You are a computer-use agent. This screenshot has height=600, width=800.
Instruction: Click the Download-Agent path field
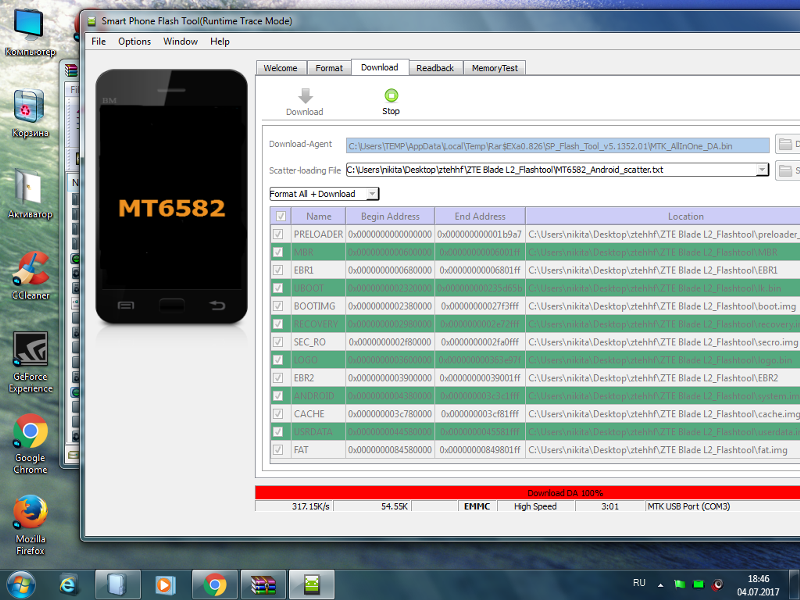[x=558, y=146]
